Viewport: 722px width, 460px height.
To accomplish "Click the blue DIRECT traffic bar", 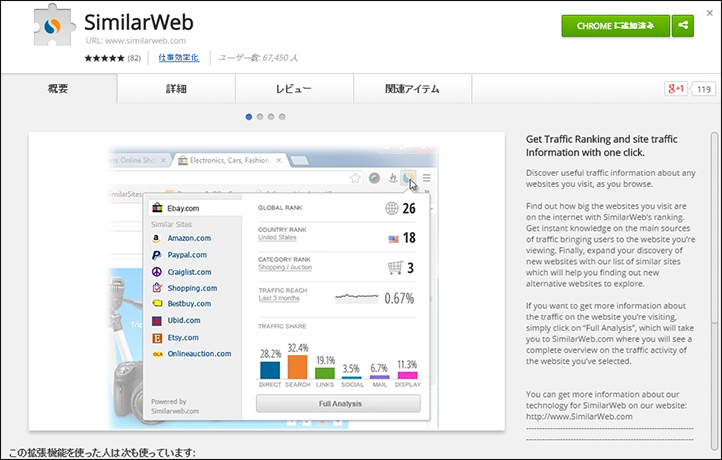I will [x=270, y=370].
